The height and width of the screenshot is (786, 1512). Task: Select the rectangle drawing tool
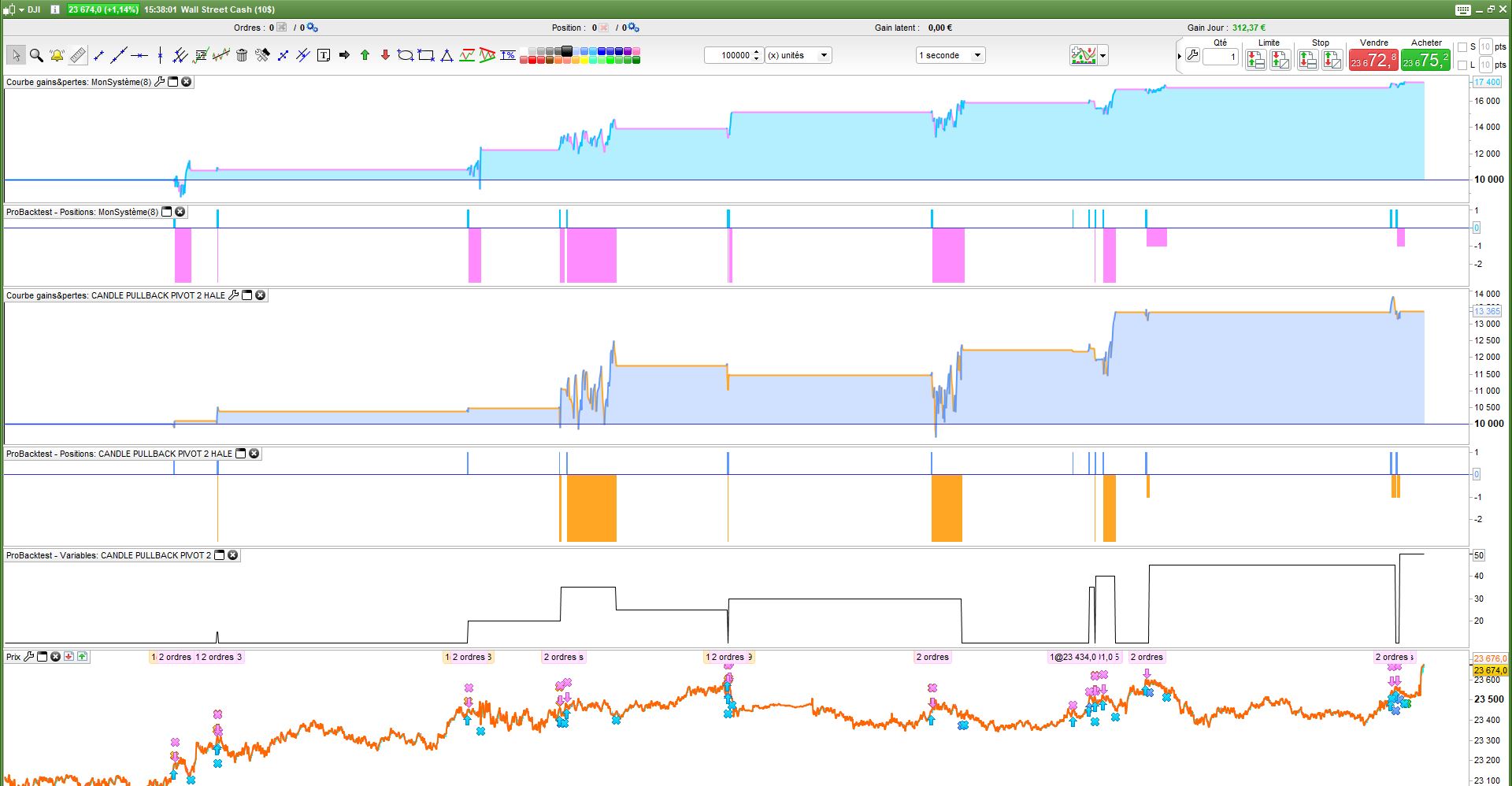coord(426,55)
